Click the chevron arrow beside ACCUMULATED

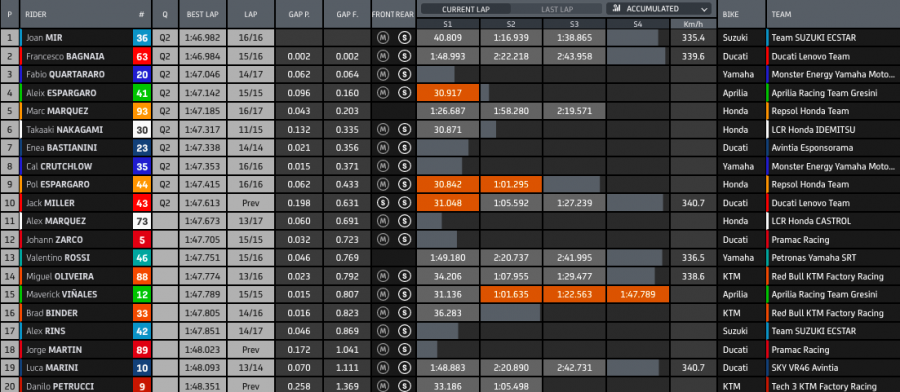click(704, 9)
